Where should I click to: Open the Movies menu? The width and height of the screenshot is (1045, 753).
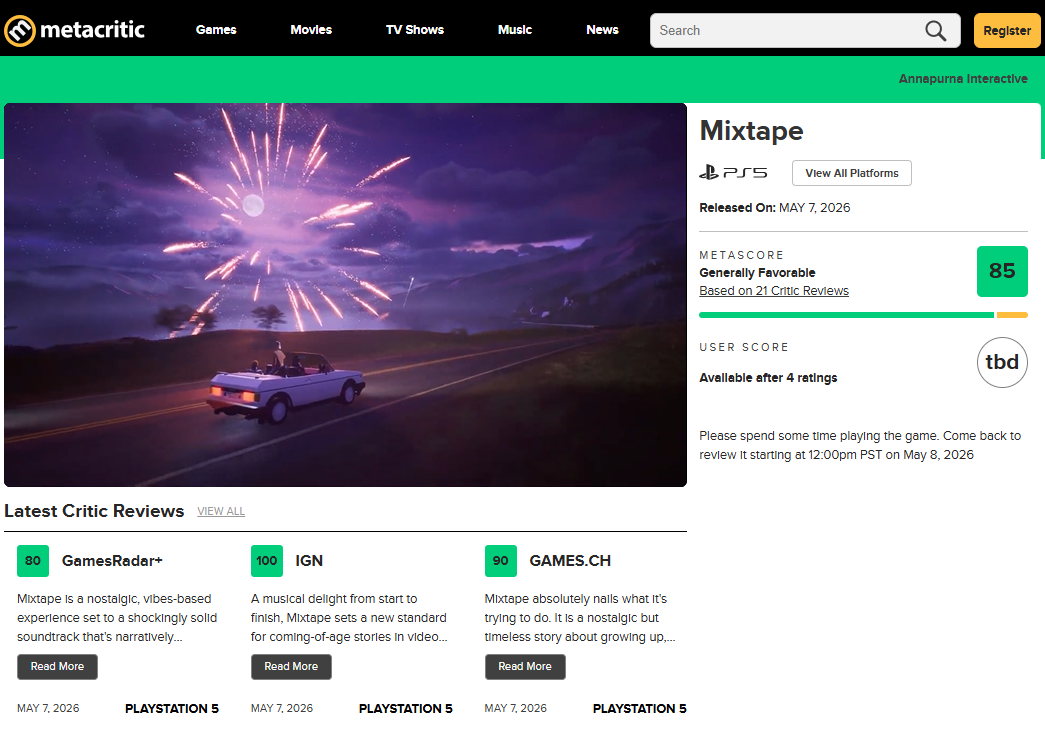coord(311,30)
